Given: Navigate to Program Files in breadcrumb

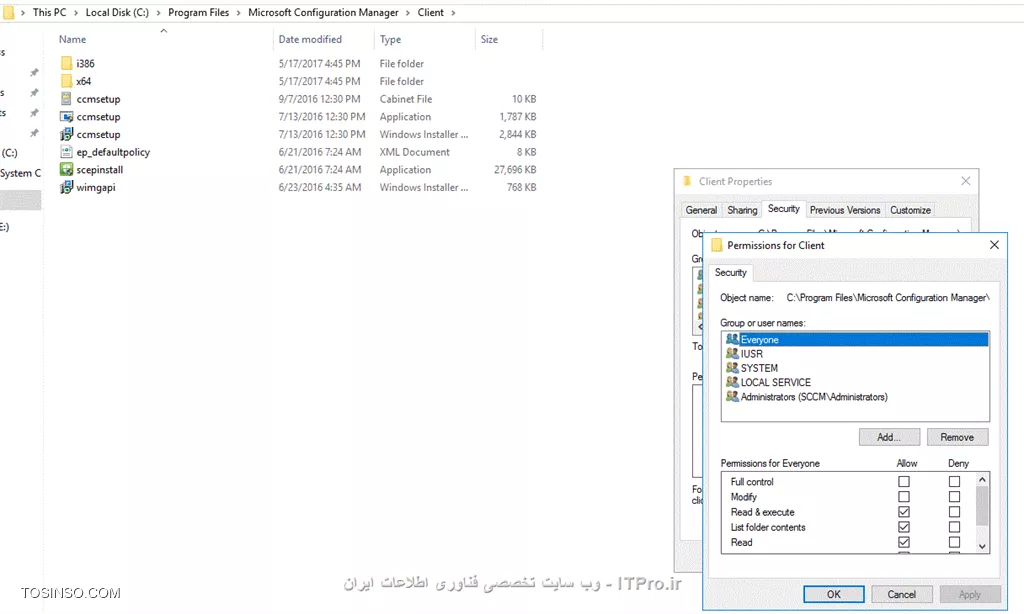Looking at the screenshot, I should (x=199, y=12).
